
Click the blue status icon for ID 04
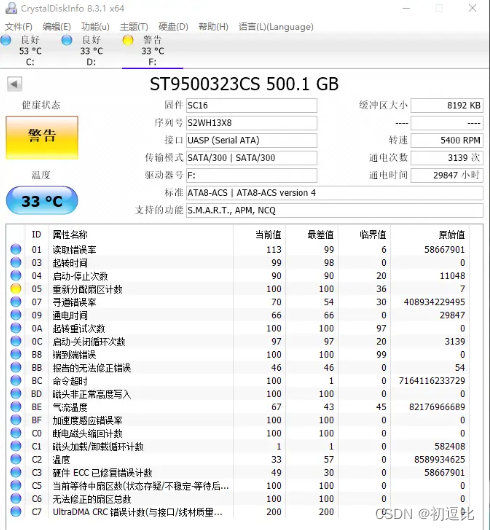(x=16, y=275)
